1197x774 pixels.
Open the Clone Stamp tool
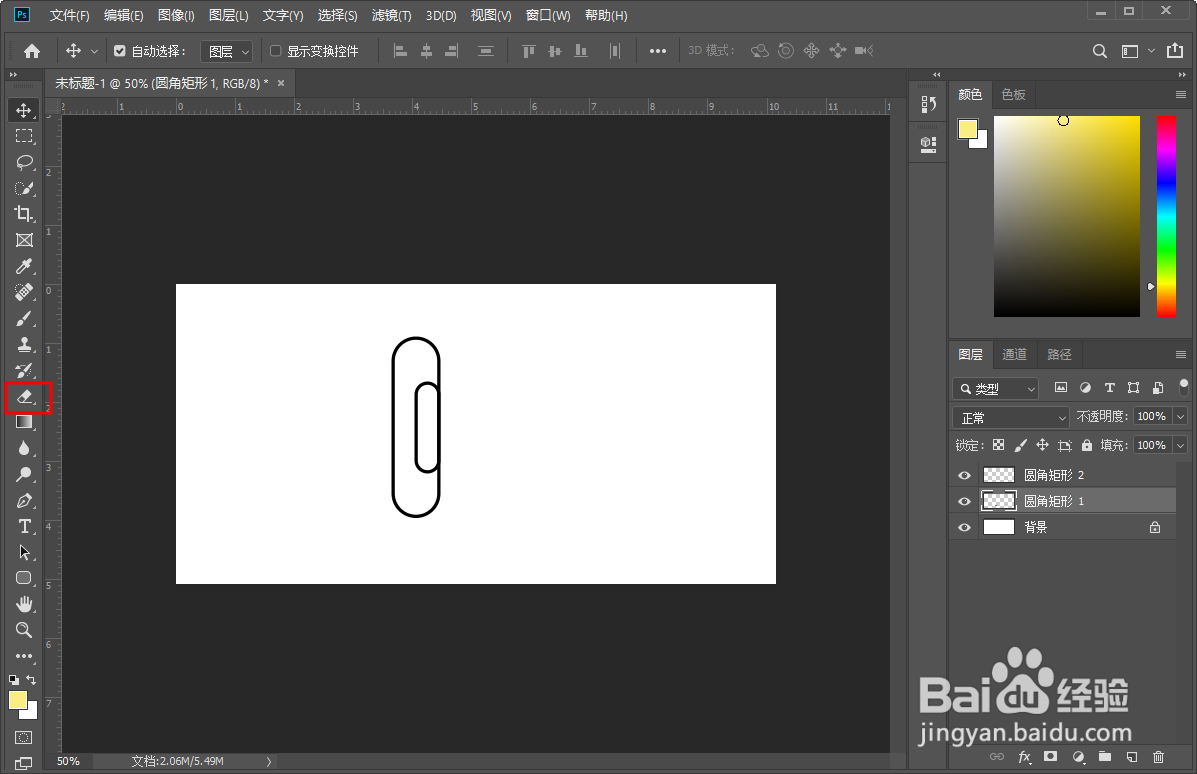tap(24, 344)
